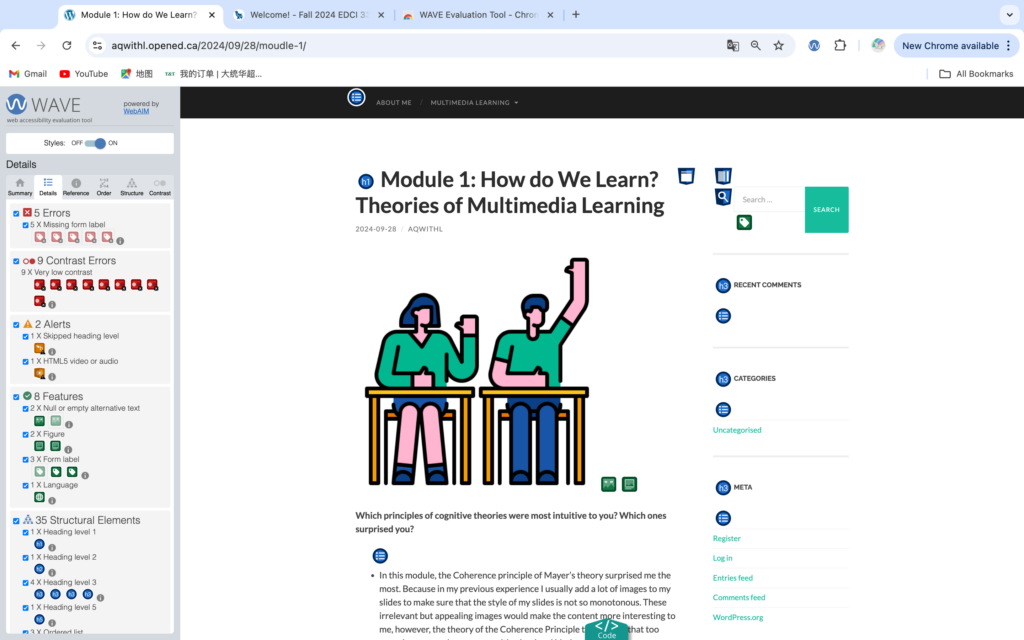Select the WAVE Structure tab
The width and height of the screenshot is (1024, 640).
[x=131, y=187]
